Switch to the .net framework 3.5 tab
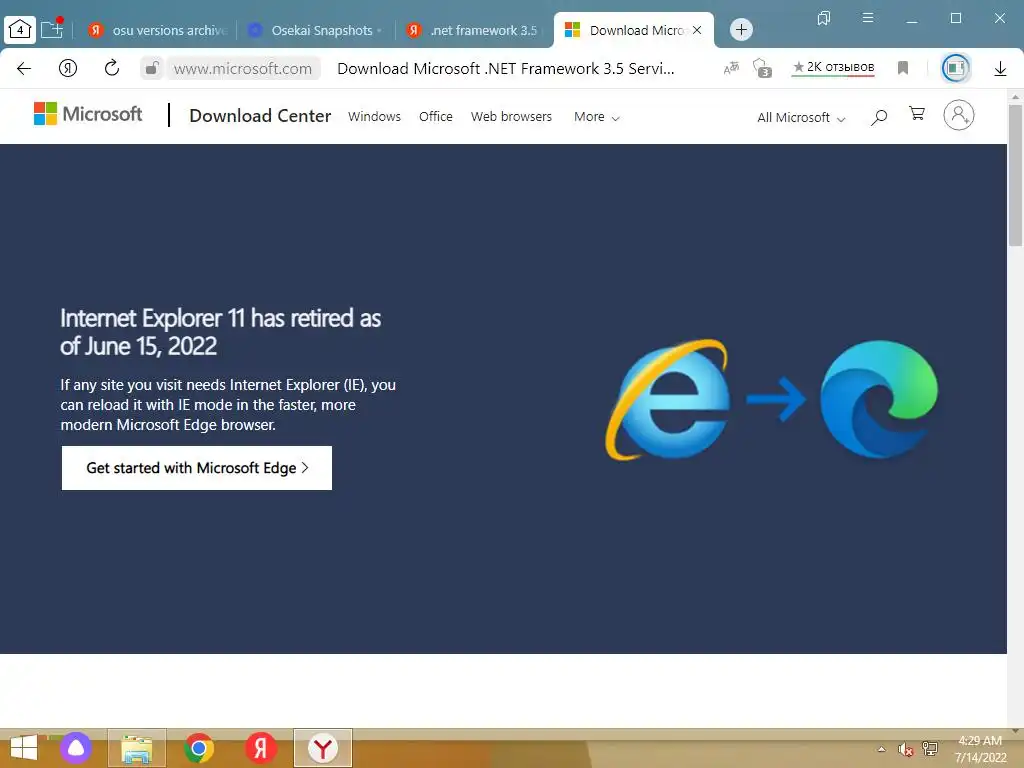This screenshot has height=768, width=1024. (473, 30)
